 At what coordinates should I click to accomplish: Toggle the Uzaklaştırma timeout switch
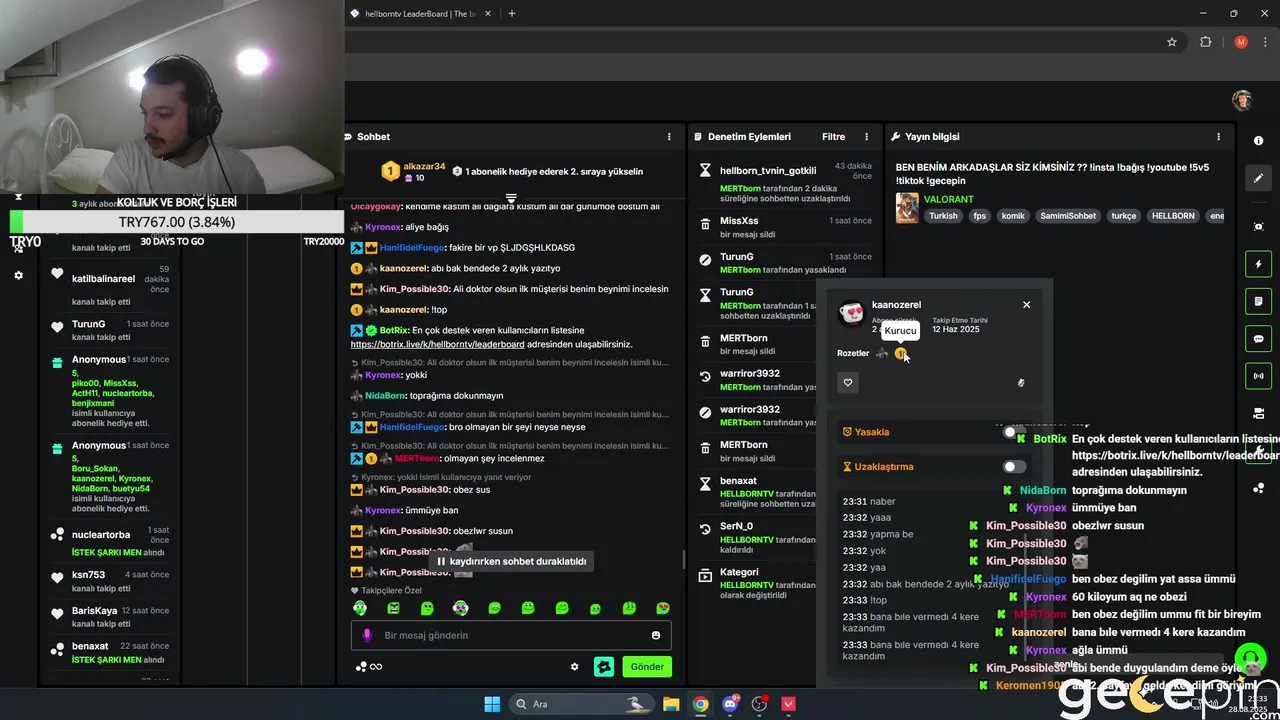tap(1014, 467)
